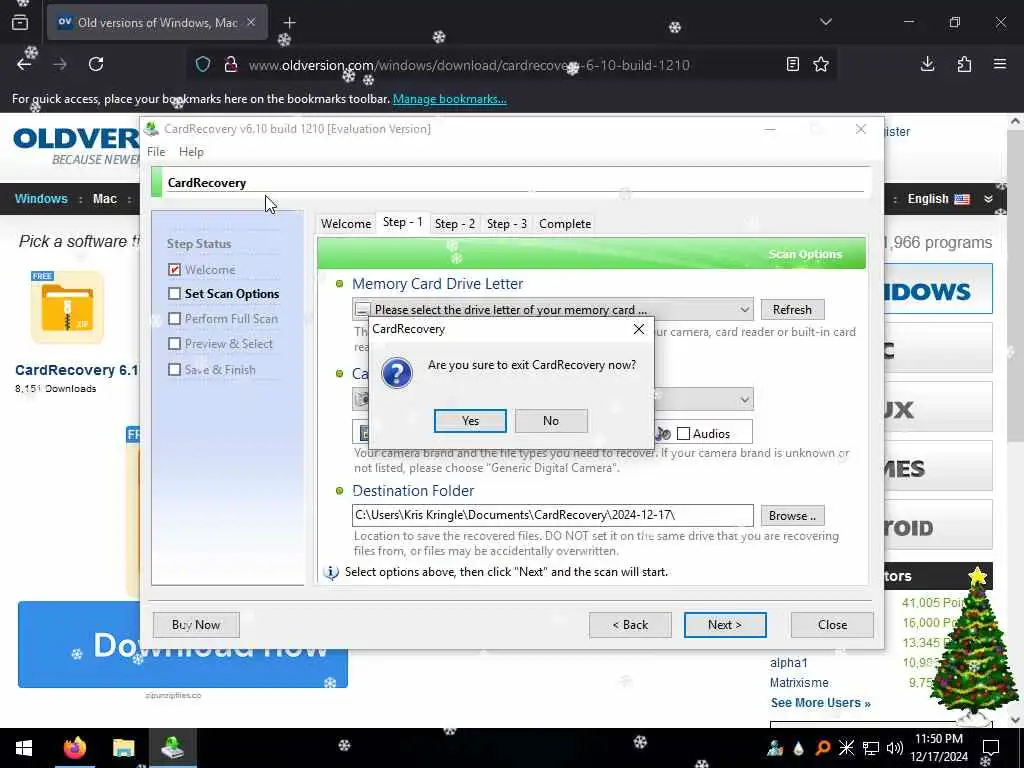The width and height of the screenshot is (1024, 768).
Task: Open the File menu in CardRecovery
Action: click(x=156, y=152)
